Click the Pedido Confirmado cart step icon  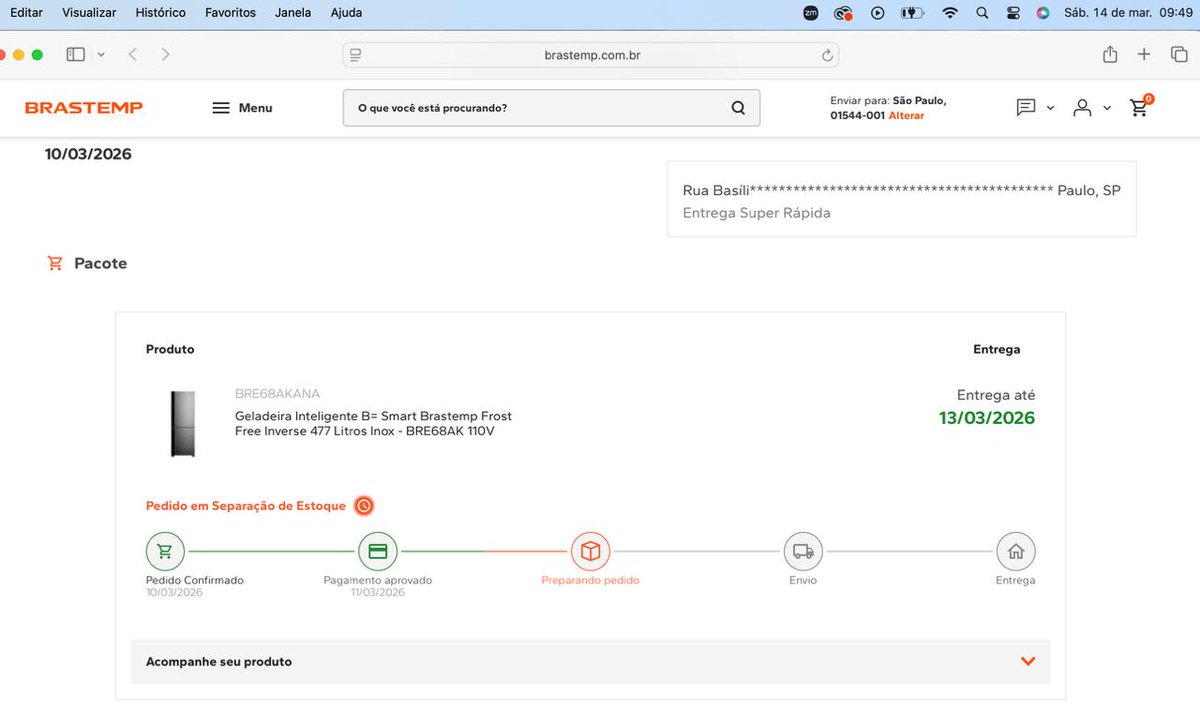click(x=165, y=551)
